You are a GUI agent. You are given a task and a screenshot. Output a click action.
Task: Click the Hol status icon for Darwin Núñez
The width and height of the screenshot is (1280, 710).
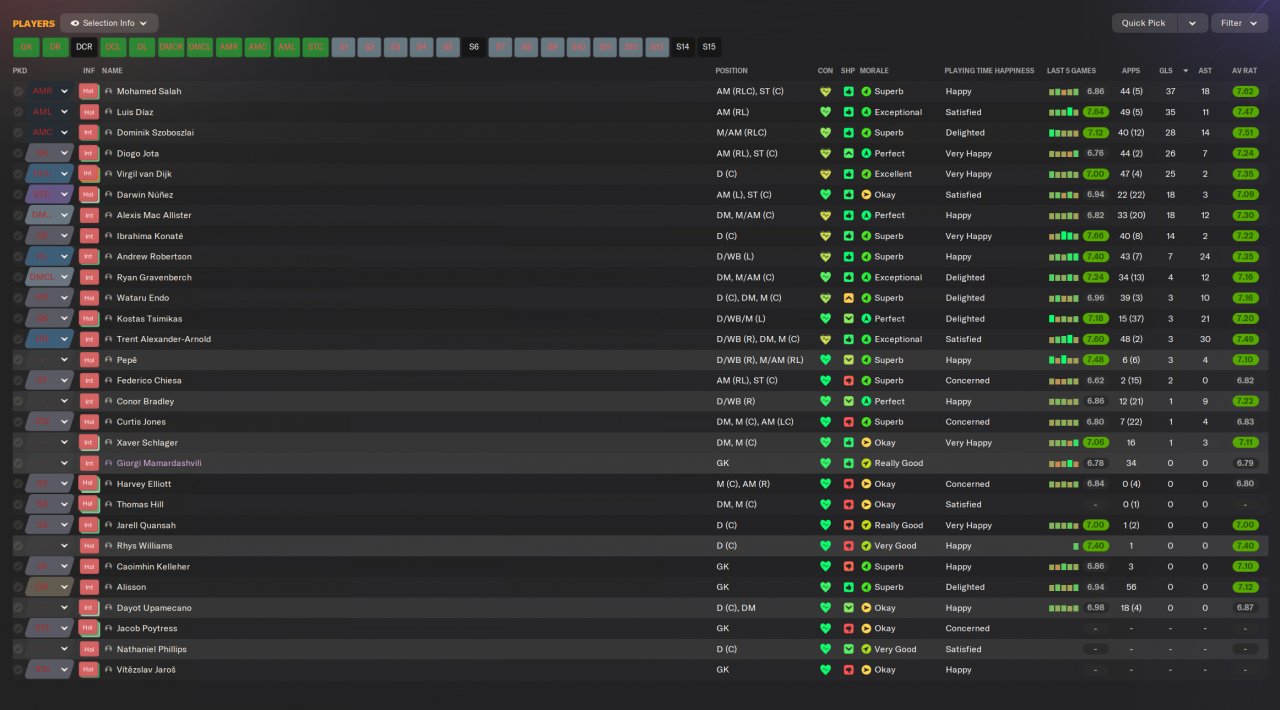(x=89, y=195)
